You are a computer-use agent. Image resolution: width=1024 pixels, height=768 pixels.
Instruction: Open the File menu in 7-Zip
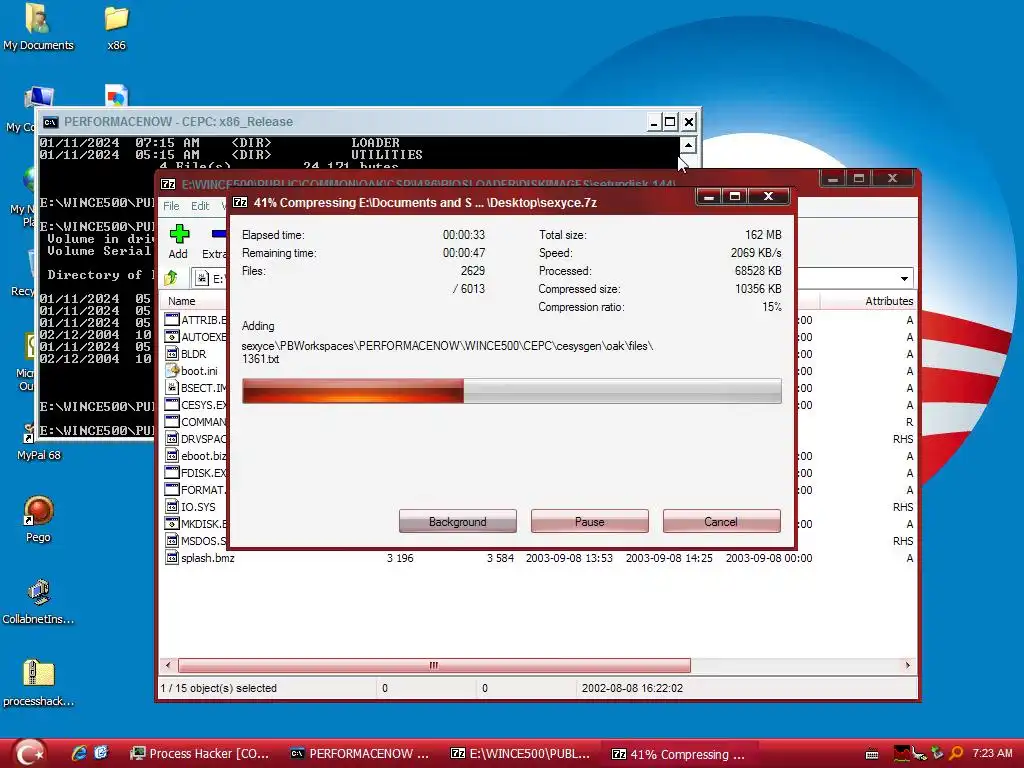pyautogui.click(x=171, y=206)
